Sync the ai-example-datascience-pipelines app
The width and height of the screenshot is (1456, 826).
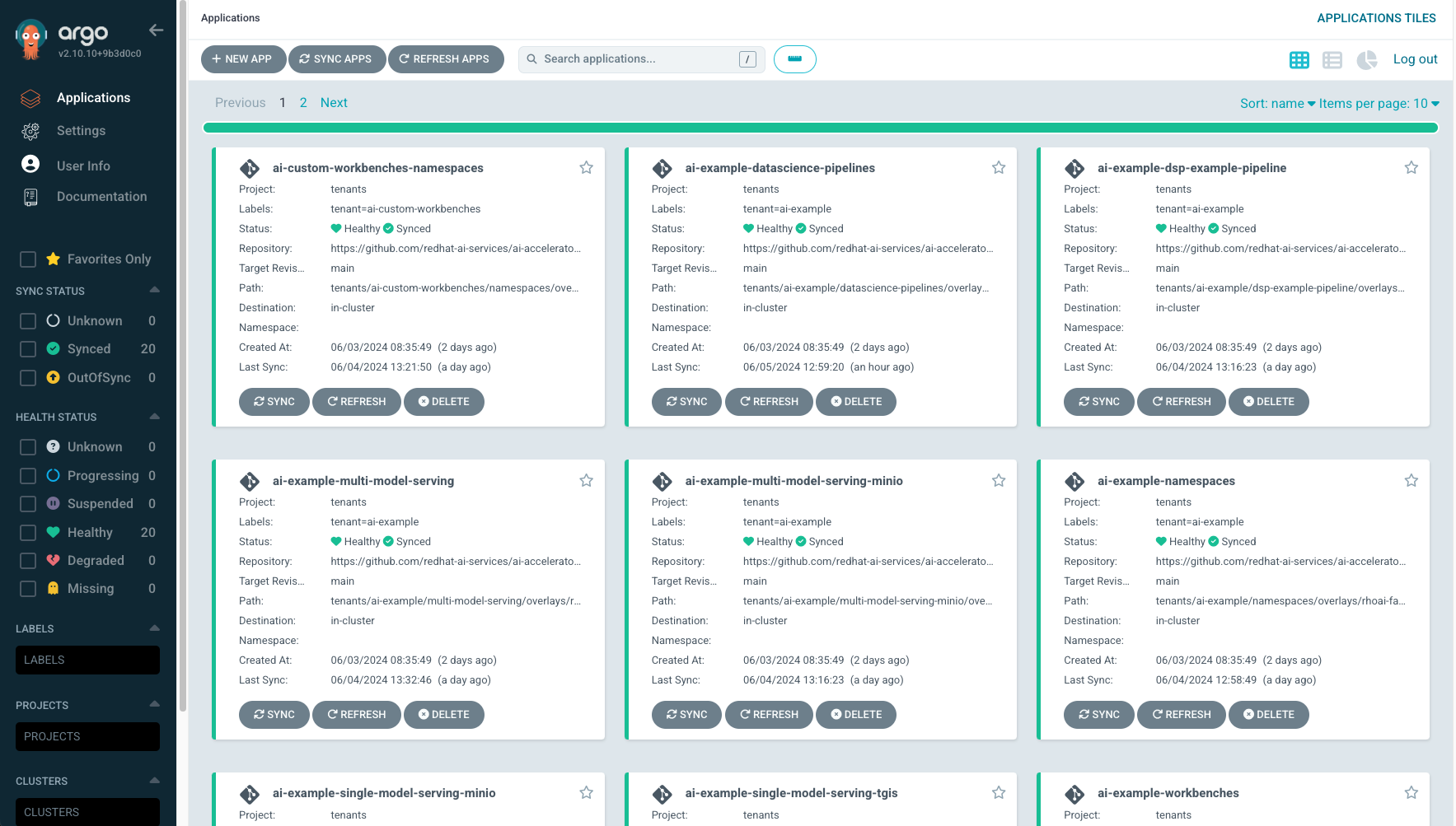[x=686, y=402]
